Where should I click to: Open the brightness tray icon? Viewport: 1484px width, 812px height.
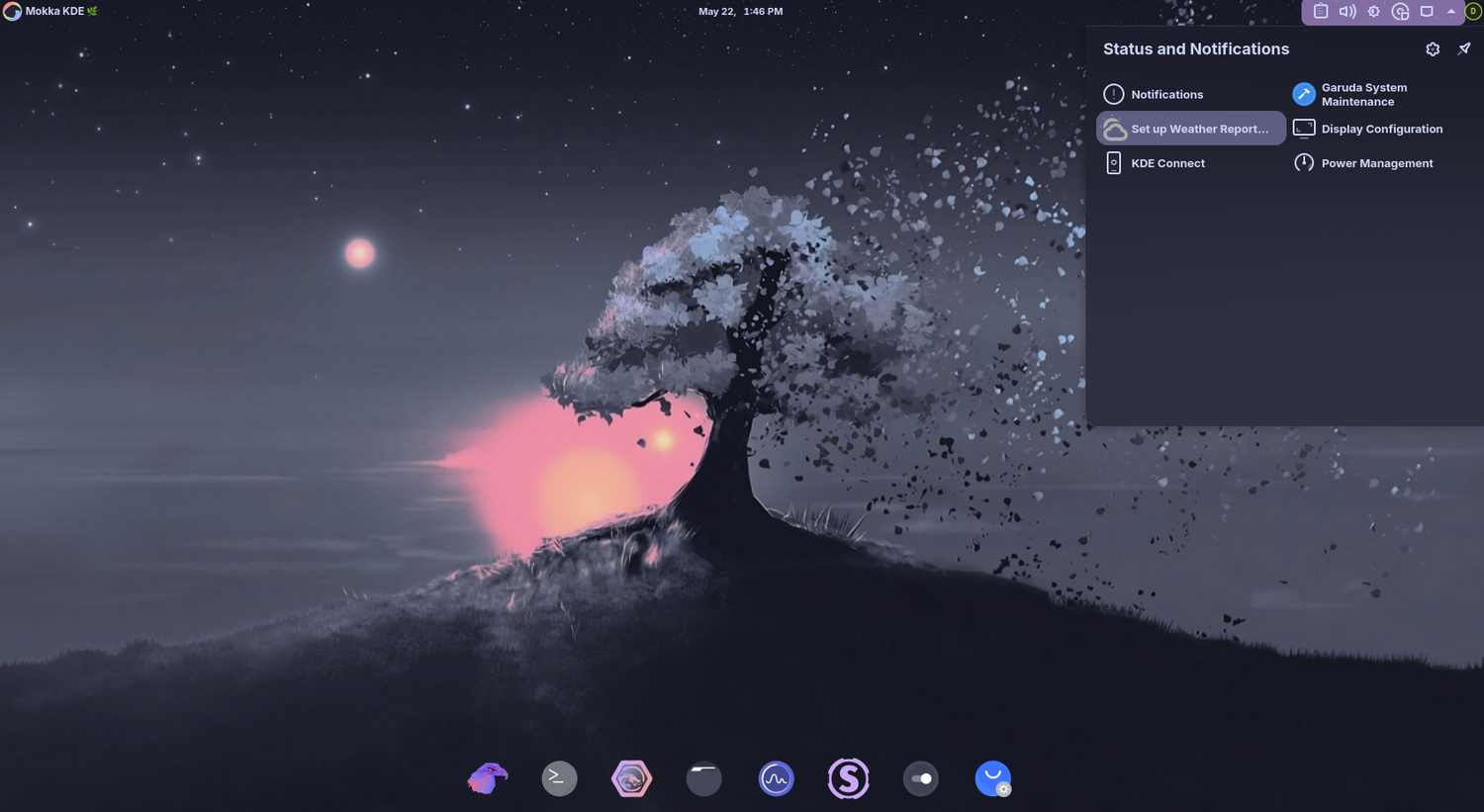(1373, 12)
